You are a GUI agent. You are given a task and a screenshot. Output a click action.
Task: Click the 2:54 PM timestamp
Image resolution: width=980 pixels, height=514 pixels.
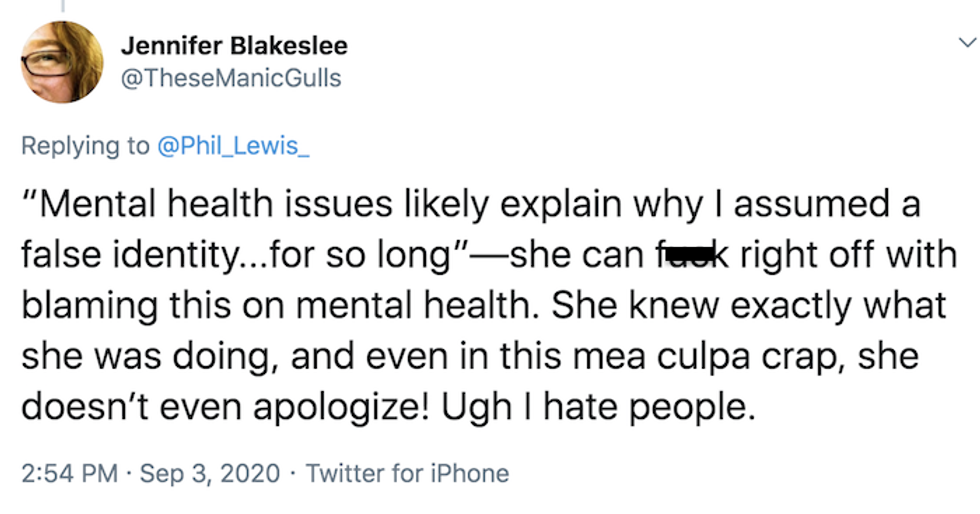(x=68, y=472)
